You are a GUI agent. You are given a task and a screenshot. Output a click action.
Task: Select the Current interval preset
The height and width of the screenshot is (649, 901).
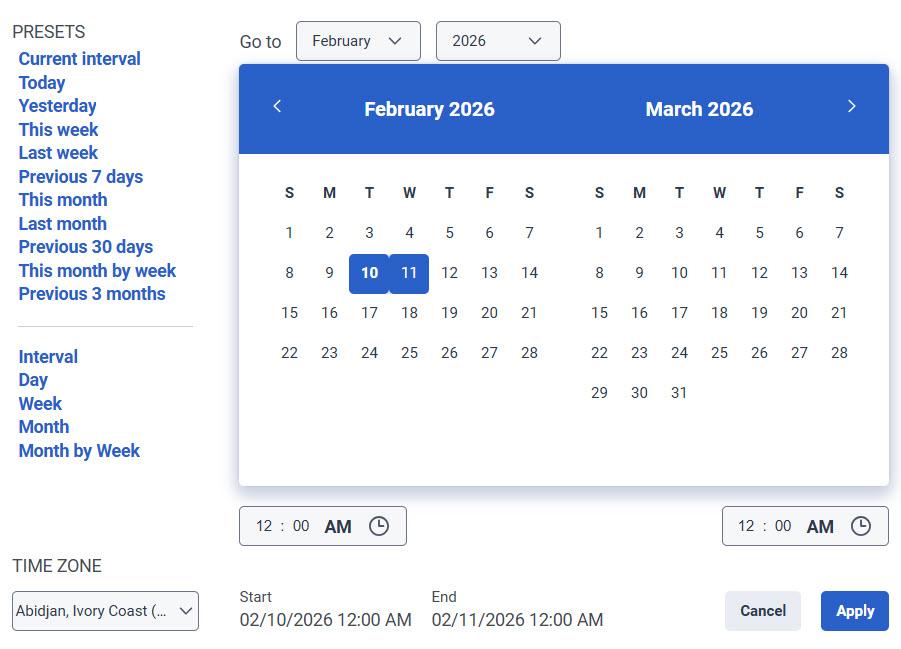[x=79, y=58]
